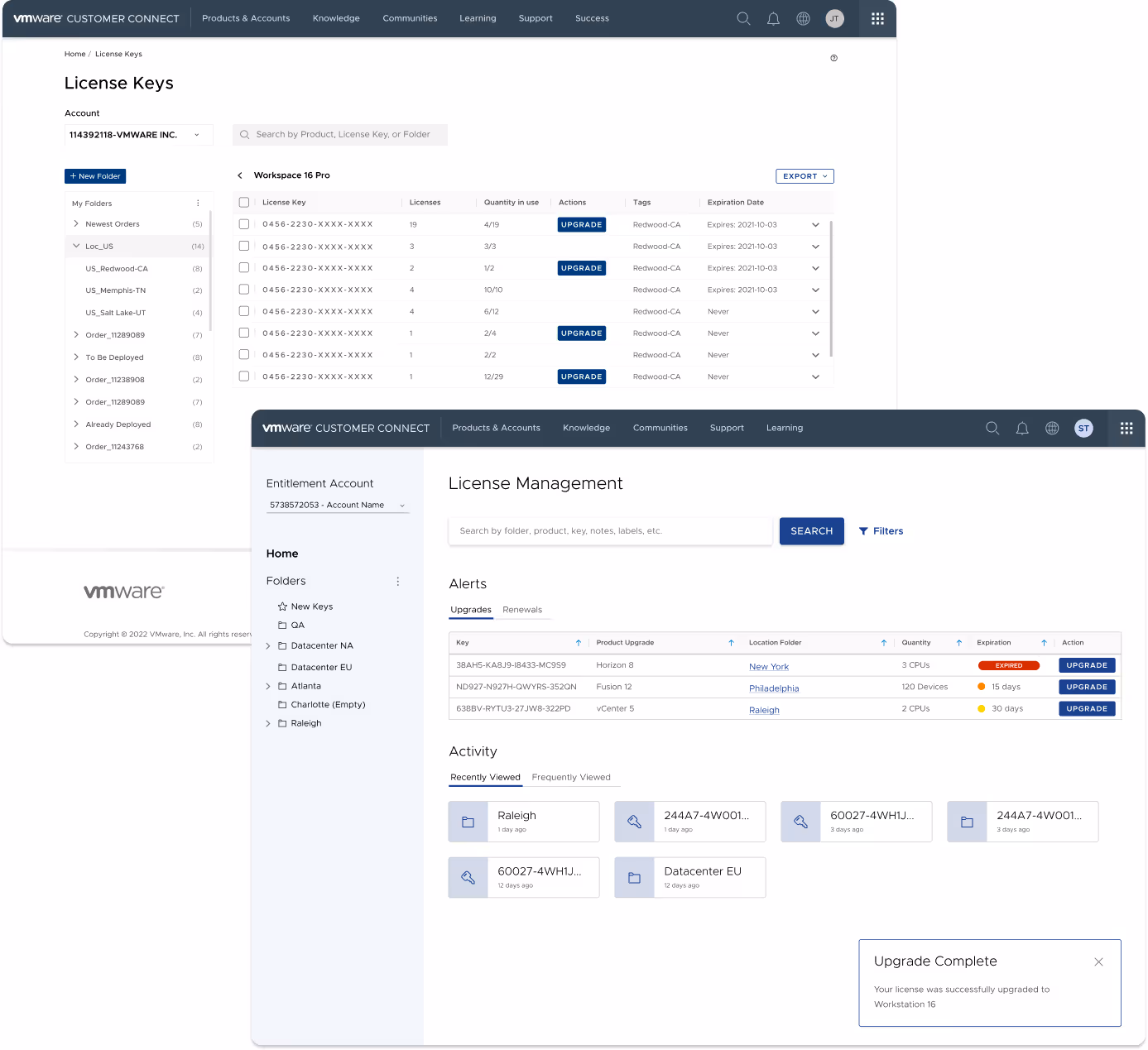Sort by Location Folder column arrow
This screenshot has height=1050, width=1148.
pos(884,643)
